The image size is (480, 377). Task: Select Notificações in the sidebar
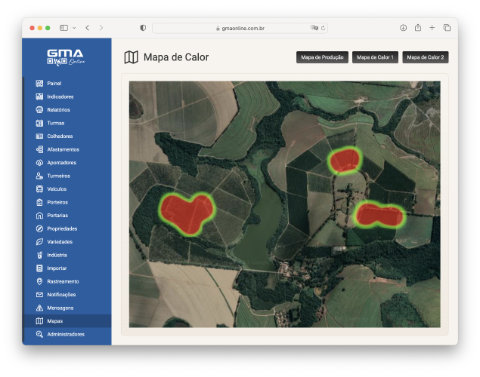point(67,295)
